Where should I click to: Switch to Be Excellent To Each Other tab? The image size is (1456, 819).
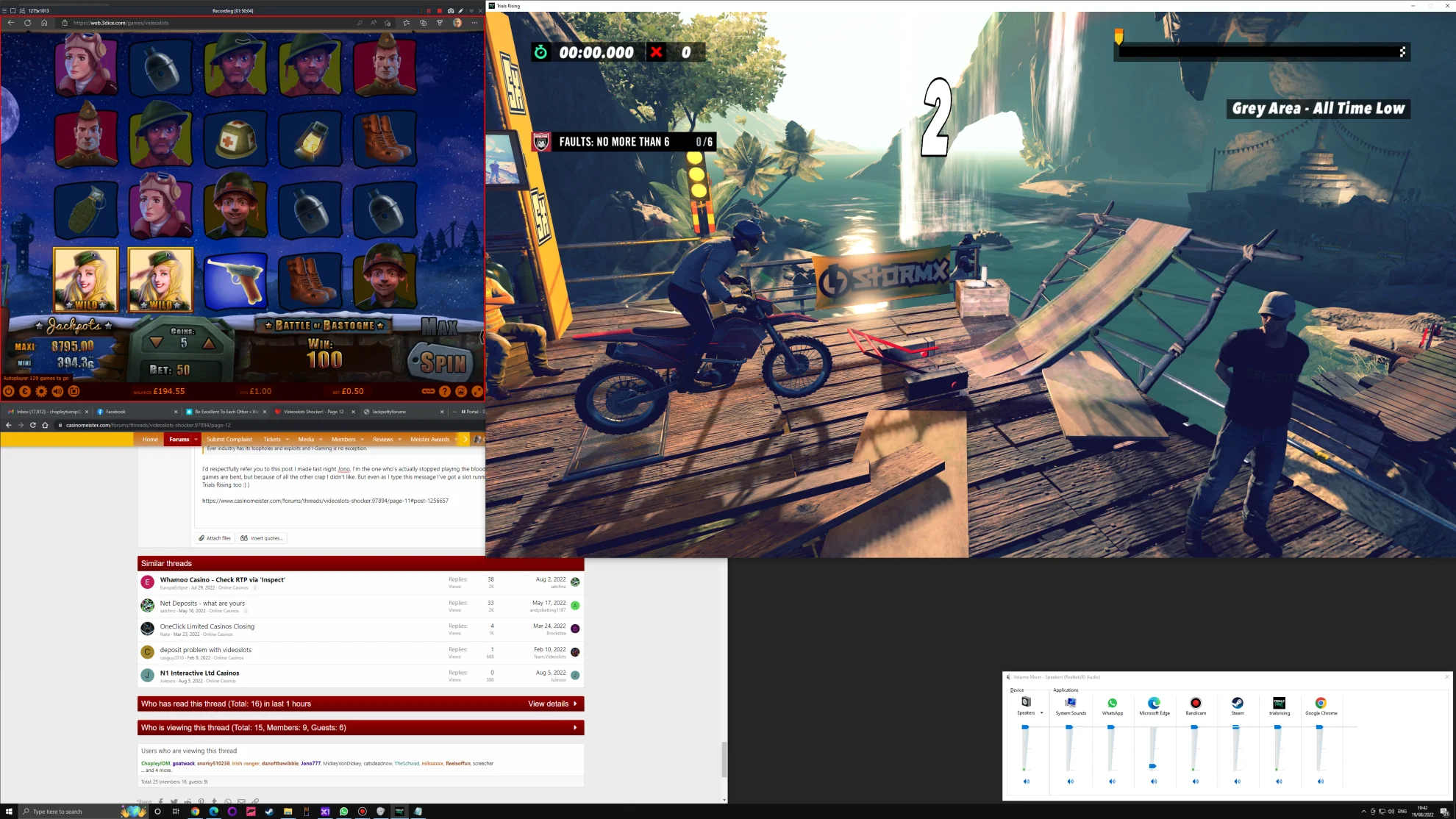click(x=226, y=412)
